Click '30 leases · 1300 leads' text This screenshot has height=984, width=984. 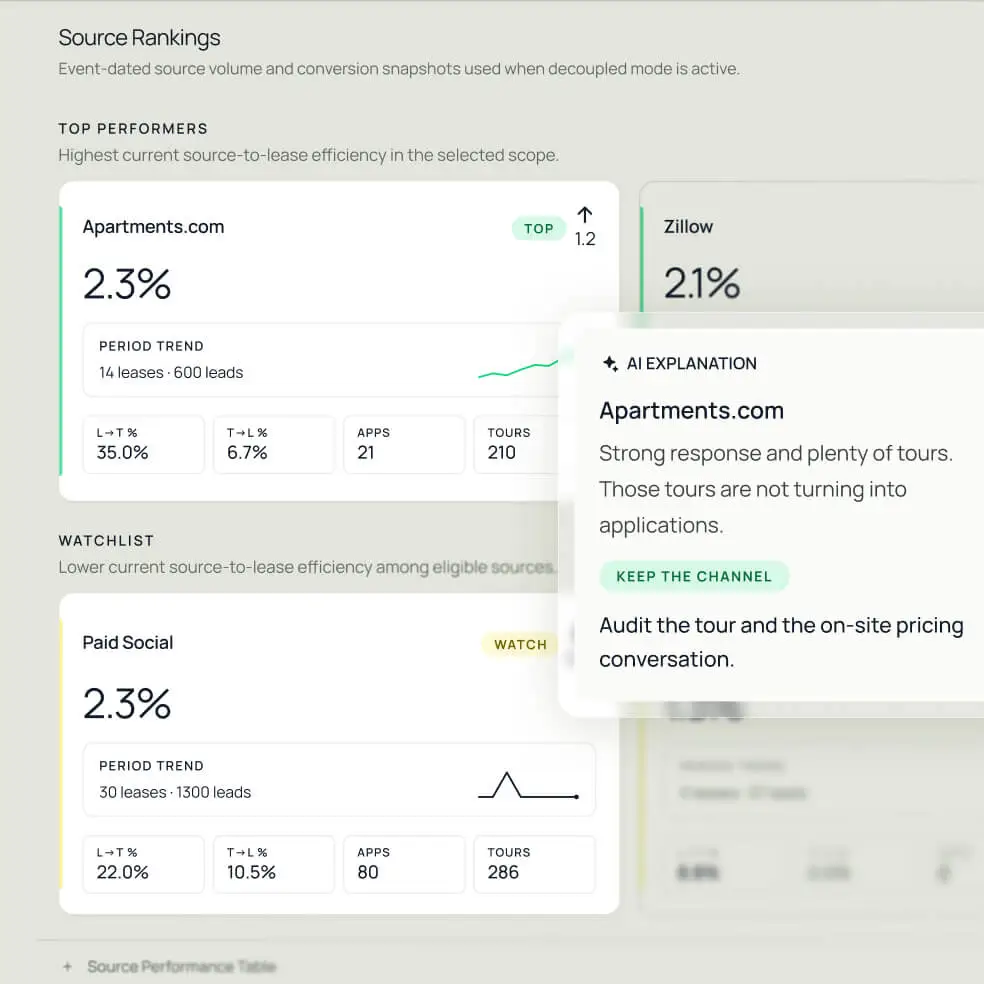coord(175,792)
